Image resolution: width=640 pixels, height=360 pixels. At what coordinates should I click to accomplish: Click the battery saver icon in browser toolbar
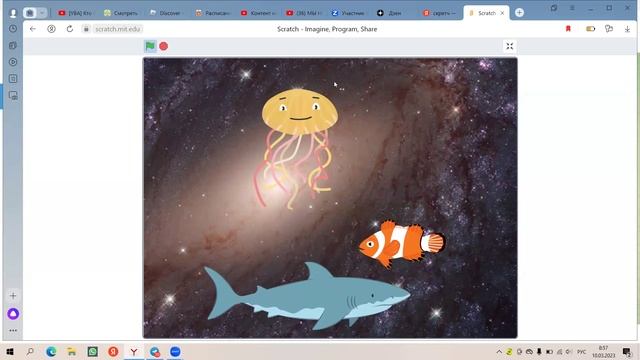[590, 29]
